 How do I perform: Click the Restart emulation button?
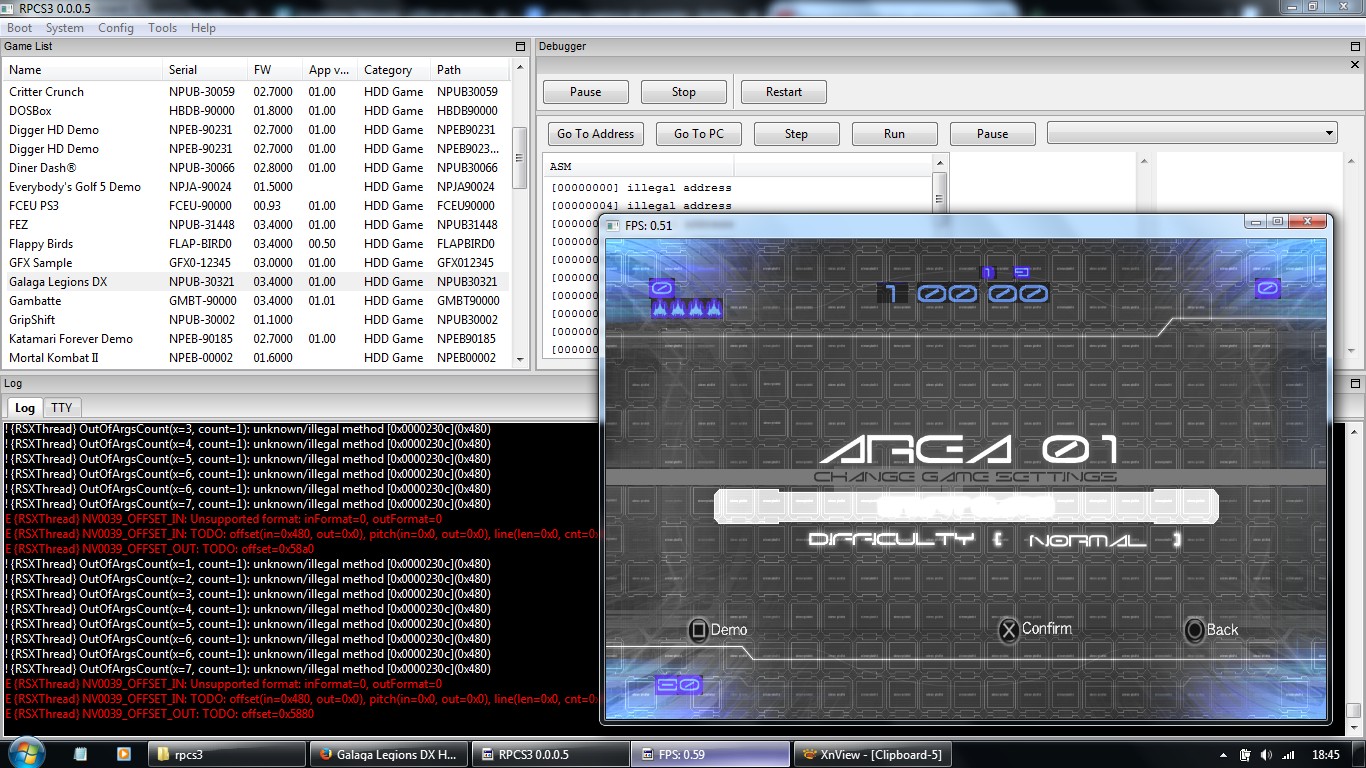pyautogui.click(x=783, y=92)
